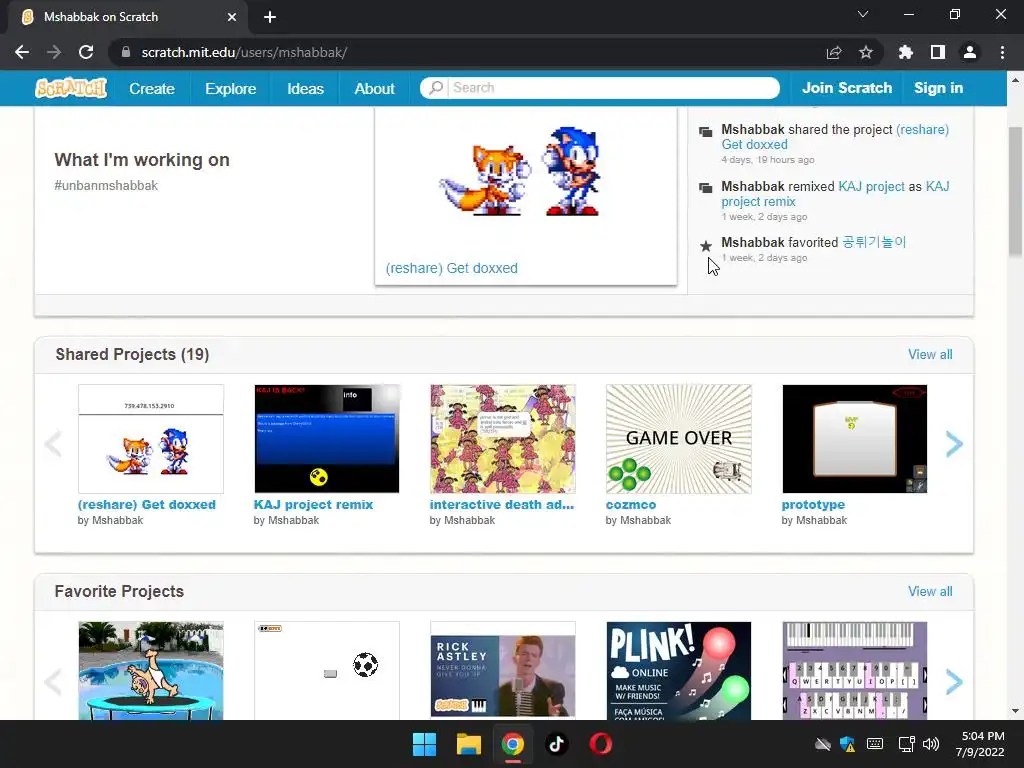Open the PLINK! Online favorite thumbnail

click(679, 671)
